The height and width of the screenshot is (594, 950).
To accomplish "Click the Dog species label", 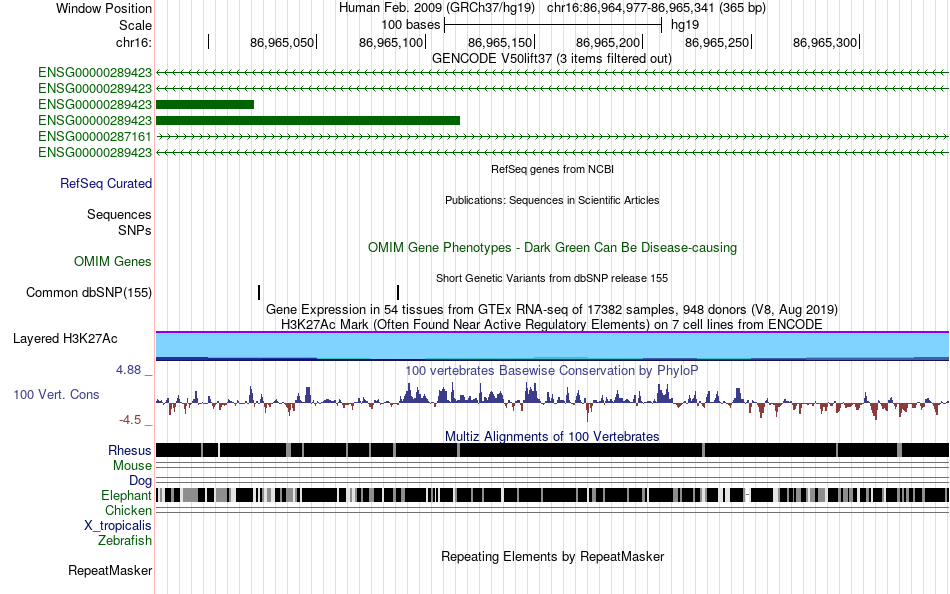I will [x=140, y=481].
